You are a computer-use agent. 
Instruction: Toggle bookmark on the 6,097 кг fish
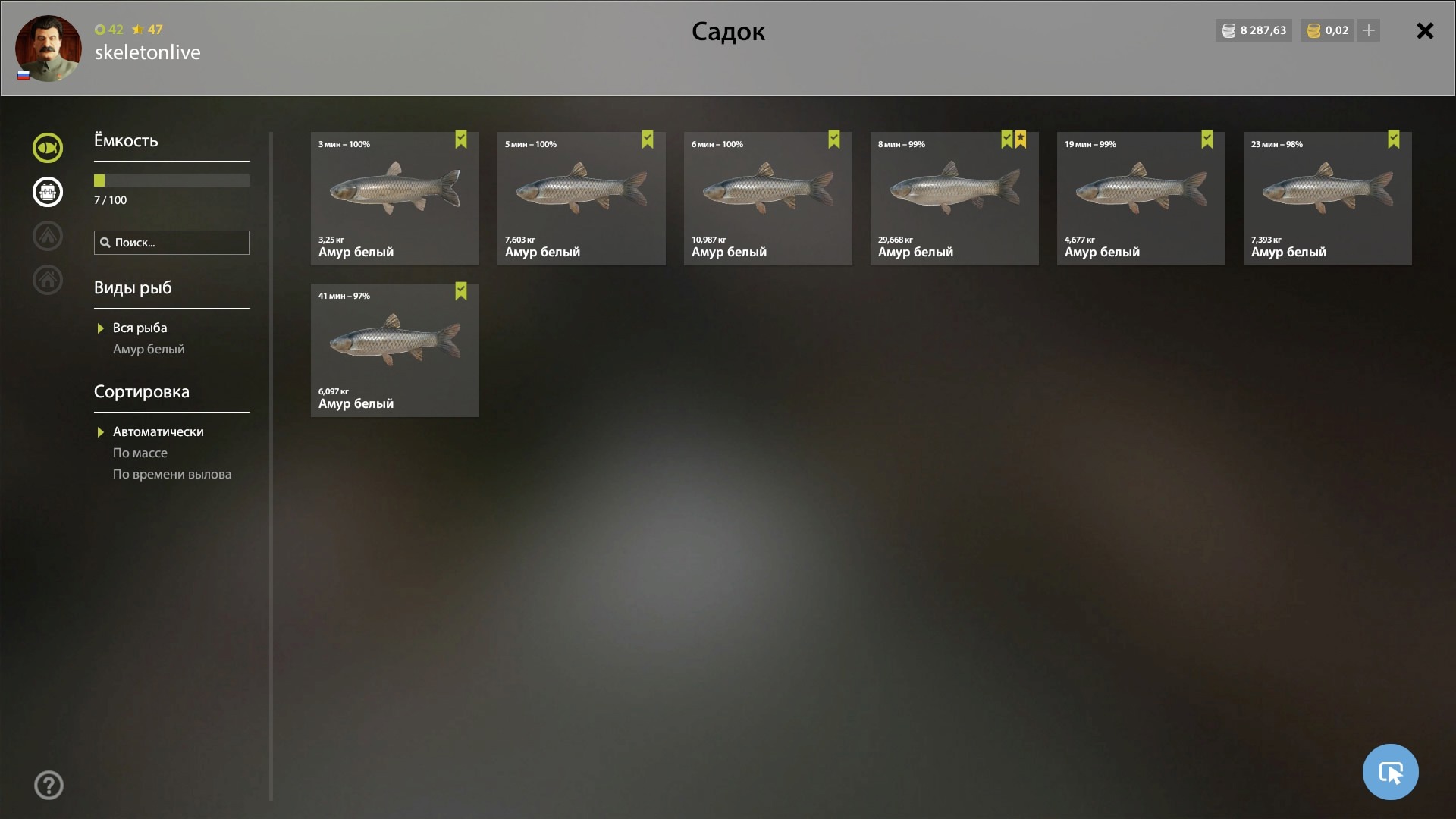tap(461, 291)
